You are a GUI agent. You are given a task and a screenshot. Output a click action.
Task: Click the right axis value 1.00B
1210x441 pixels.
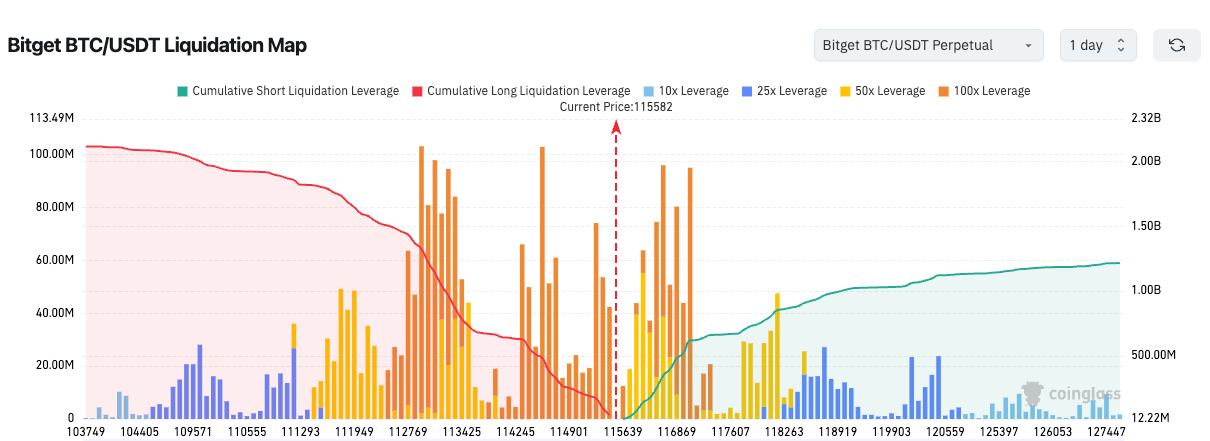(x=1146, y=290)
